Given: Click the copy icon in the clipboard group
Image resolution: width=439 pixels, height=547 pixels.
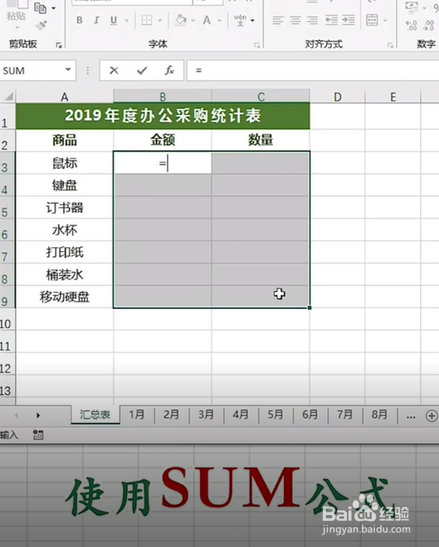Looking at the screenshot, I should tap(40, 8).
